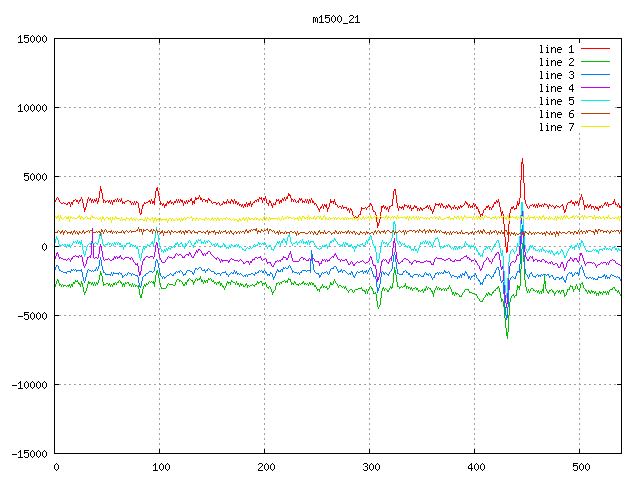Select the 'line 4' legend label
Image resolution: width=640 pixels, height=480 pixels.
click(x=556, y=88)
